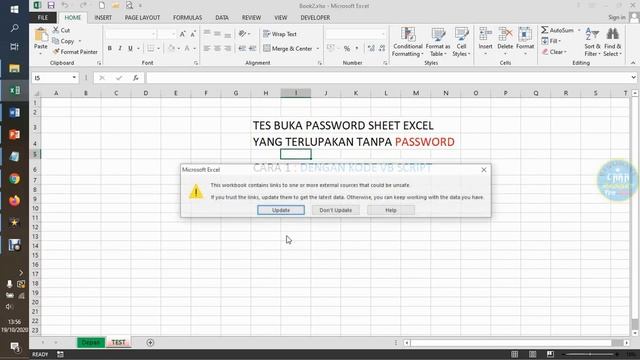640x360 pixels.
Task: Switch to the FORMULAS tab
Action: point(187,18)
